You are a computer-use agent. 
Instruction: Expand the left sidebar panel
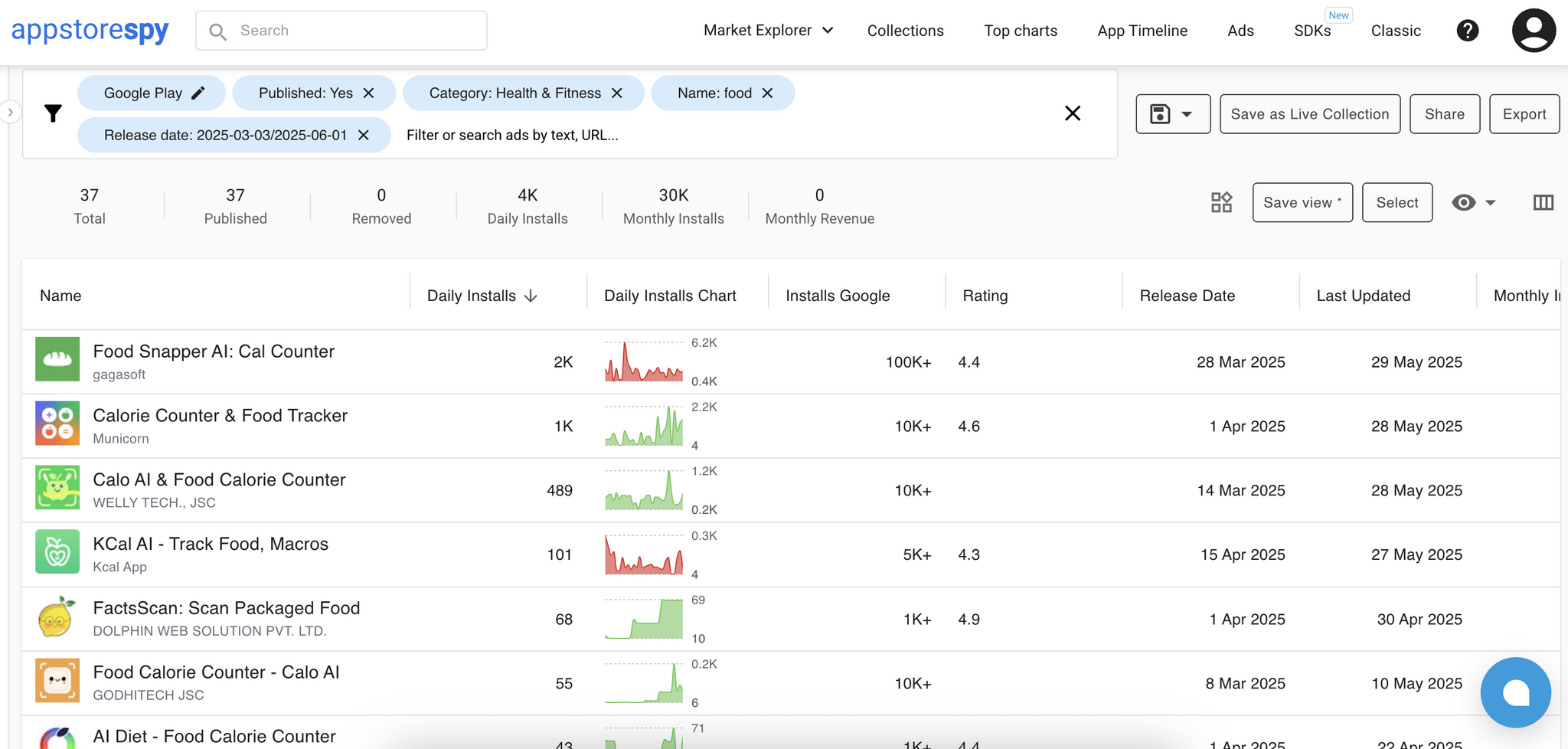coord(10,113)
